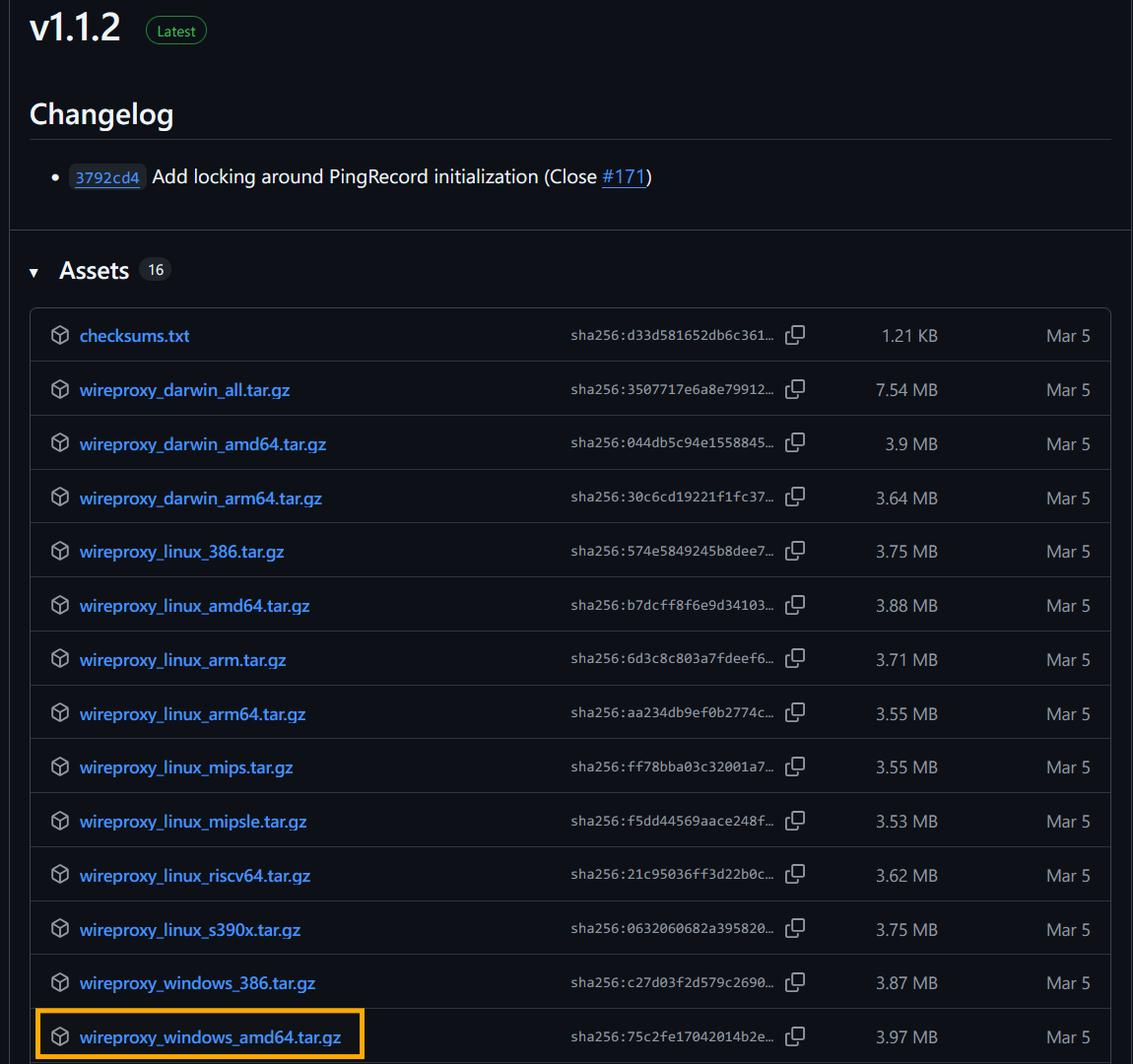Screen dimensions: 1133x1064
Task: Copy SHA256 hash for wireproxy_windows_amd64.tar.gz
Action: pyautogui.click(x=794, y=1036)
